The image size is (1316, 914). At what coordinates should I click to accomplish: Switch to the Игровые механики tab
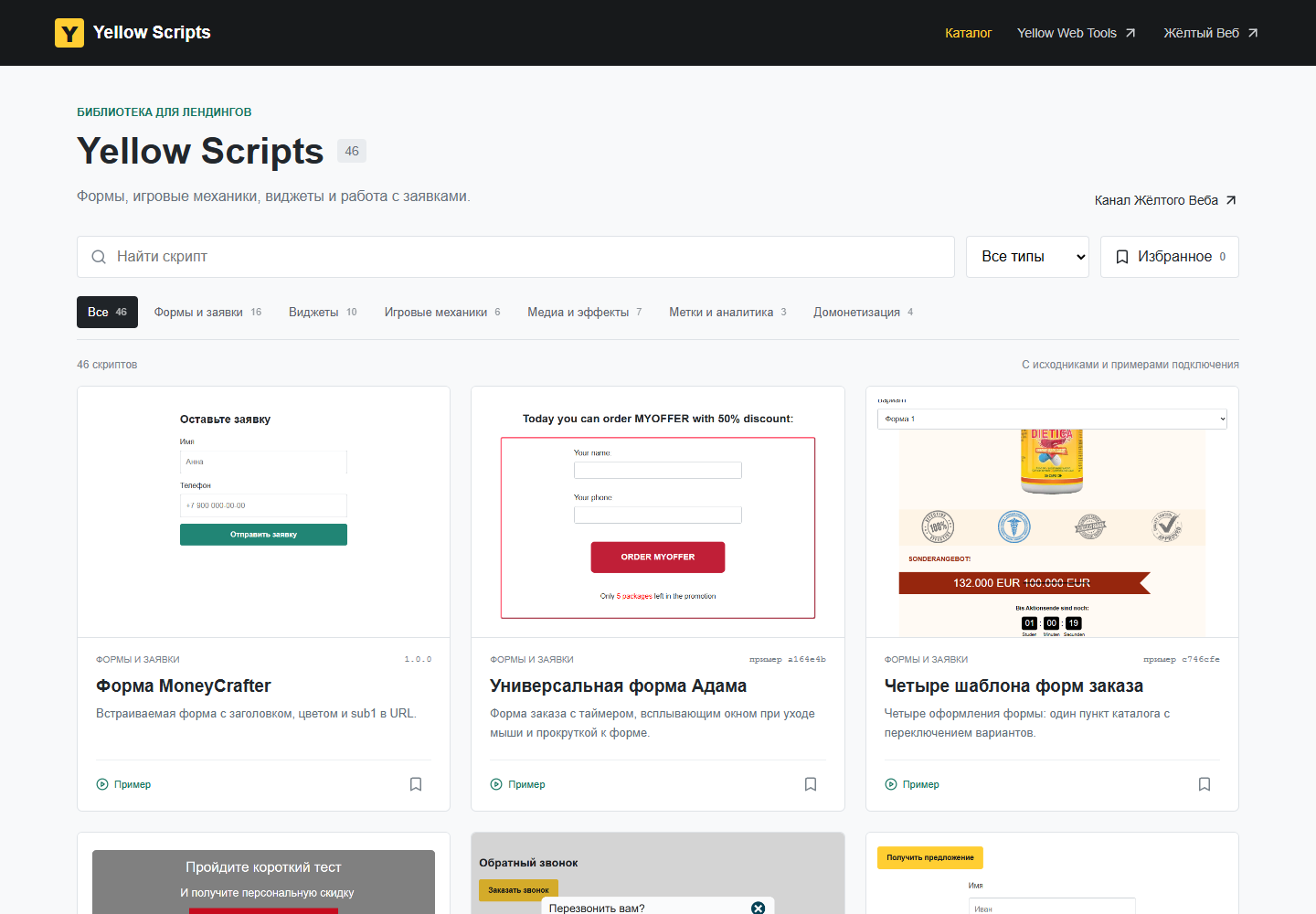tap(442, 312)
